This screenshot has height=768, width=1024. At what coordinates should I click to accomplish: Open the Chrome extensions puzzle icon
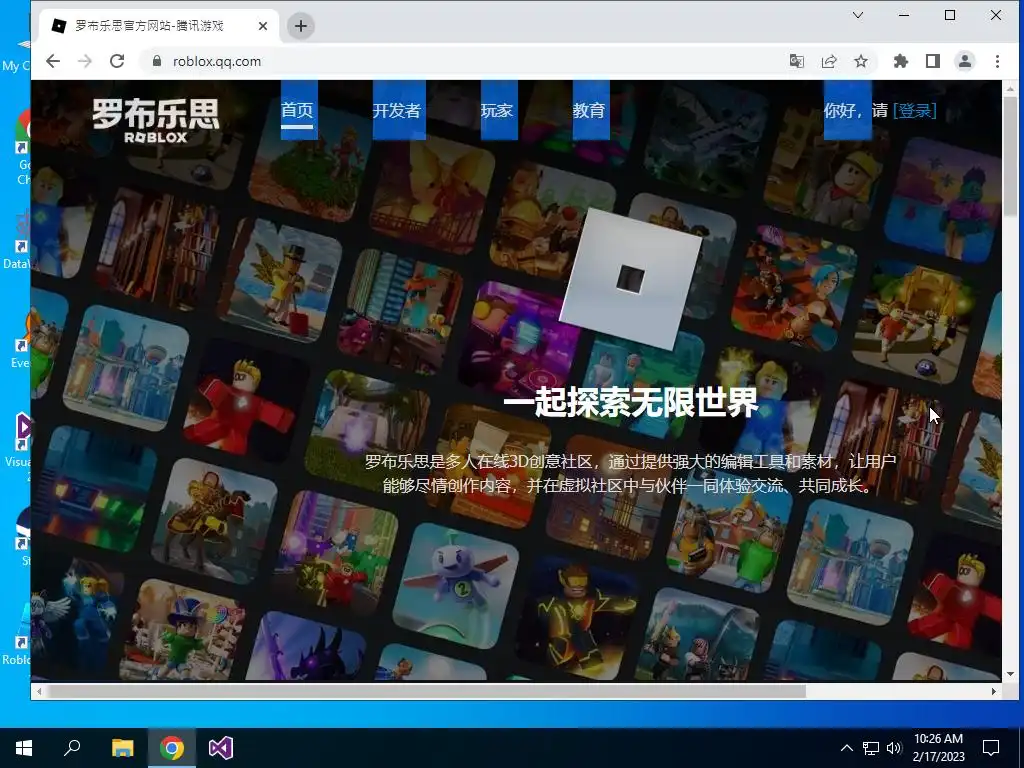[901, 61]
